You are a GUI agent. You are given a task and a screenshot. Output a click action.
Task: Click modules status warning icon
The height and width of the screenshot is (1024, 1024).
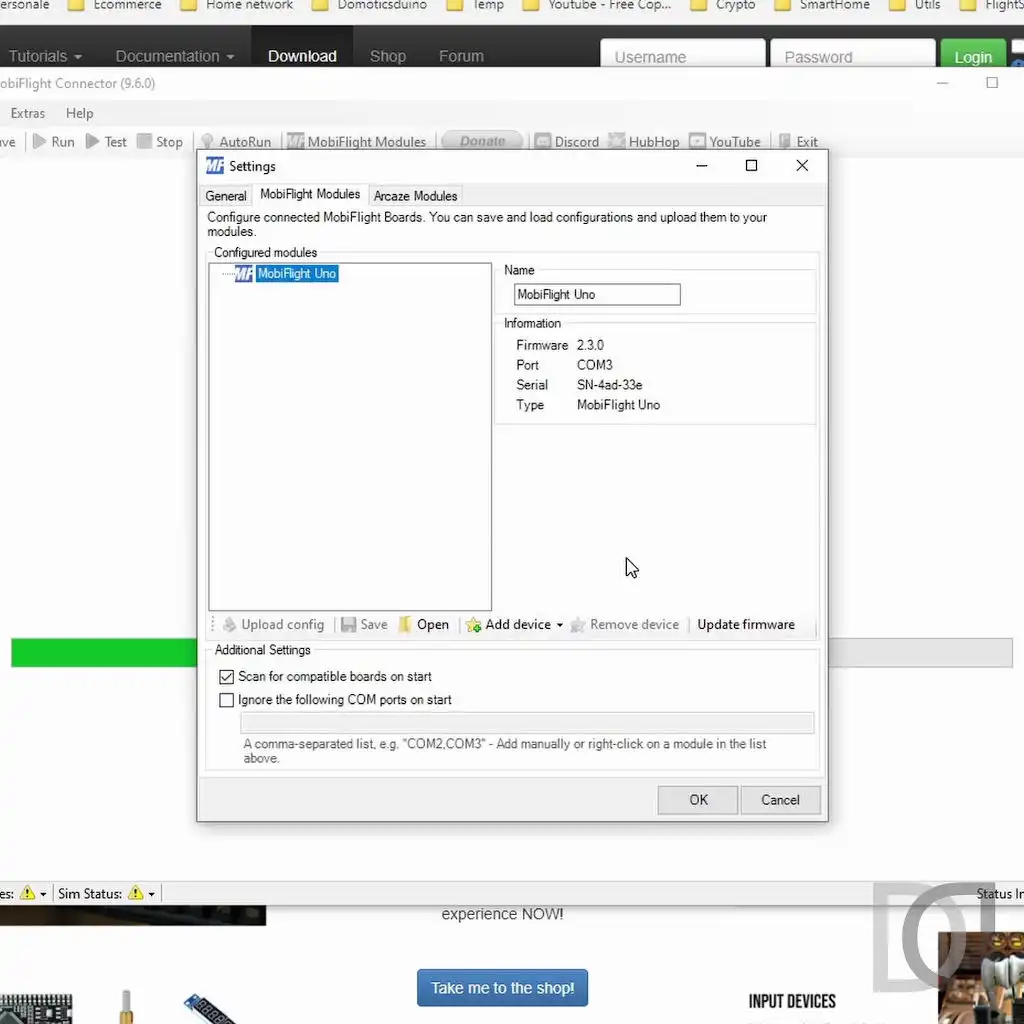27,893
